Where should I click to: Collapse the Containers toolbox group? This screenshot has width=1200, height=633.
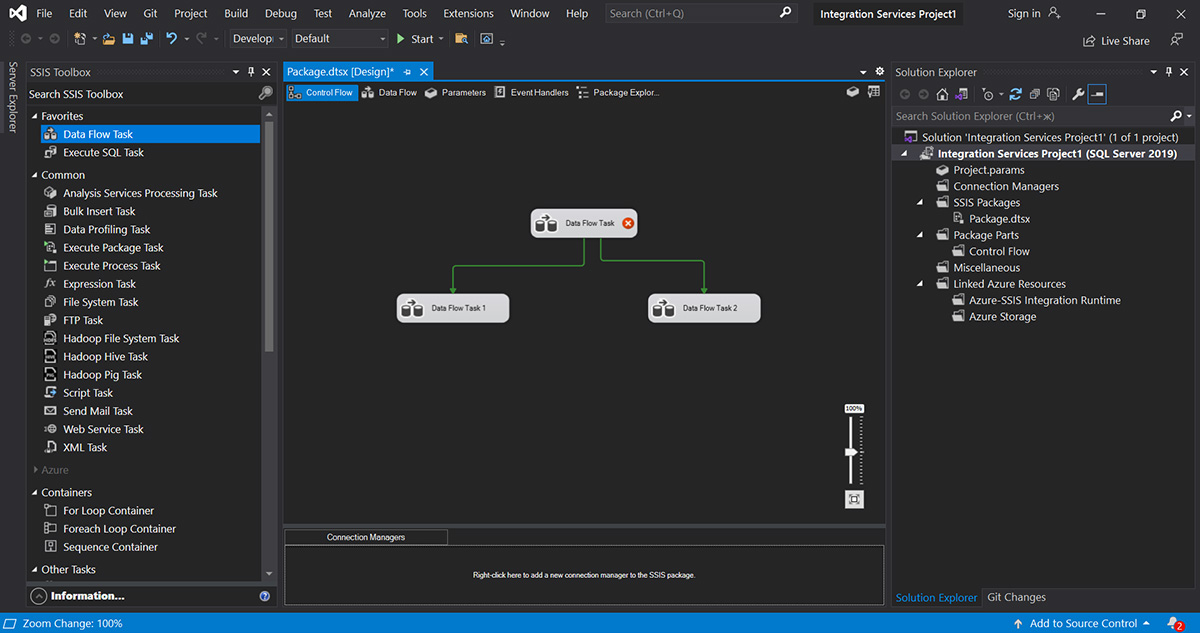(35, 493)
